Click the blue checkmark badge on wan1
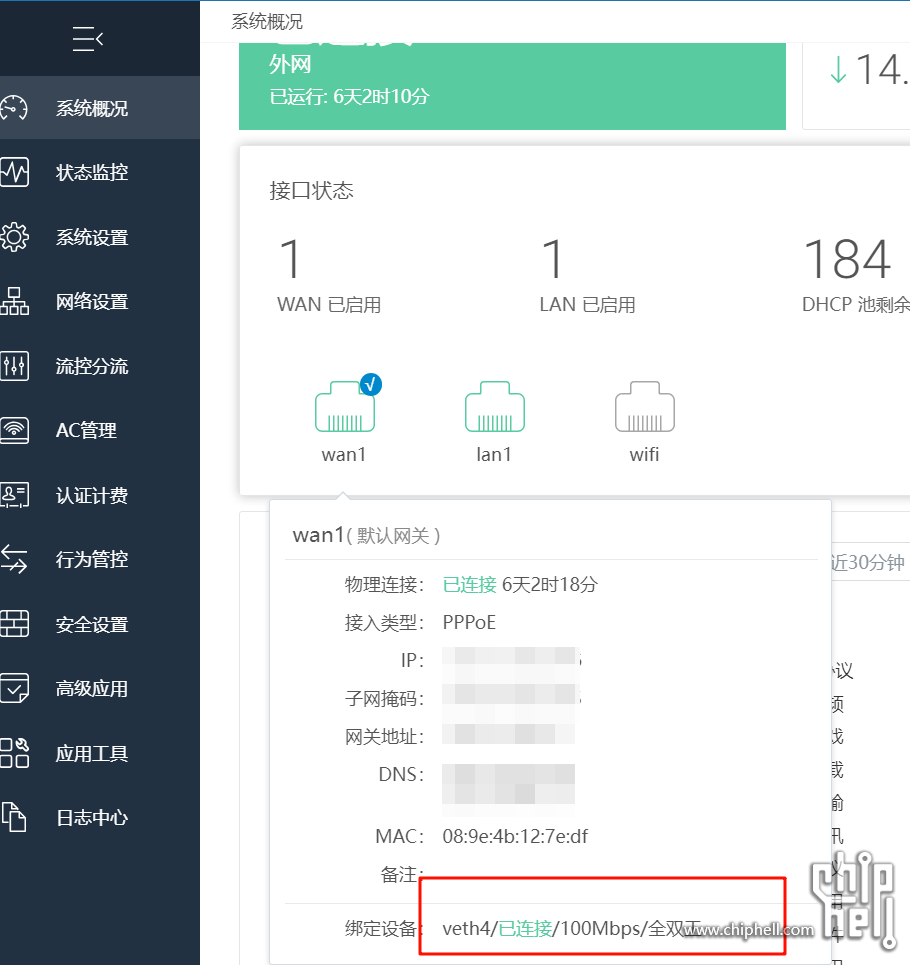 [x=370, y=385]
